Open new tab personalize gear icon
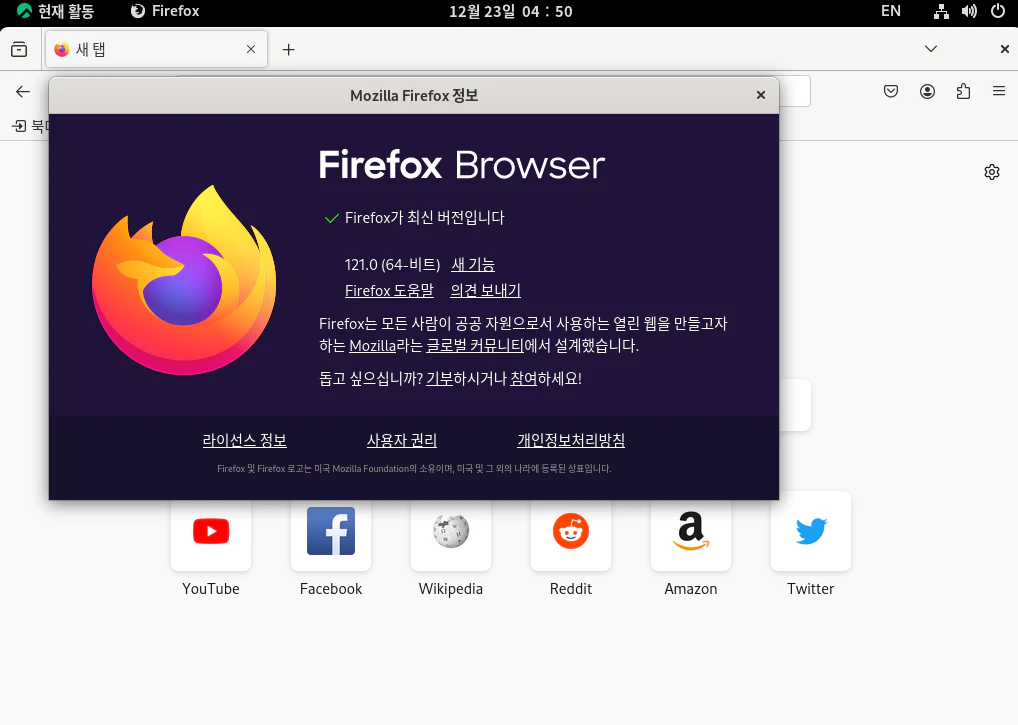This screenshot has height=725, width=1018. [991, 172]
